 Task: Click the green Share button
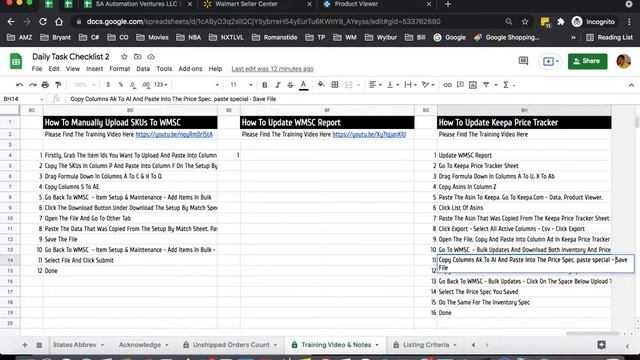click(x=587, y=61)
